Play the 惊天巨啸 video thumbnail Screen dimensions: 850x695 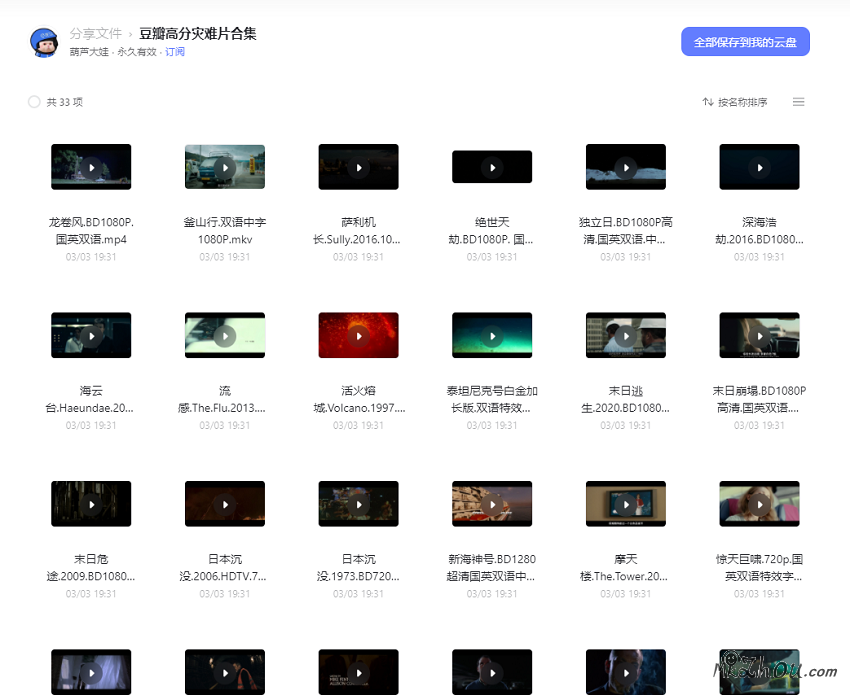759,504
